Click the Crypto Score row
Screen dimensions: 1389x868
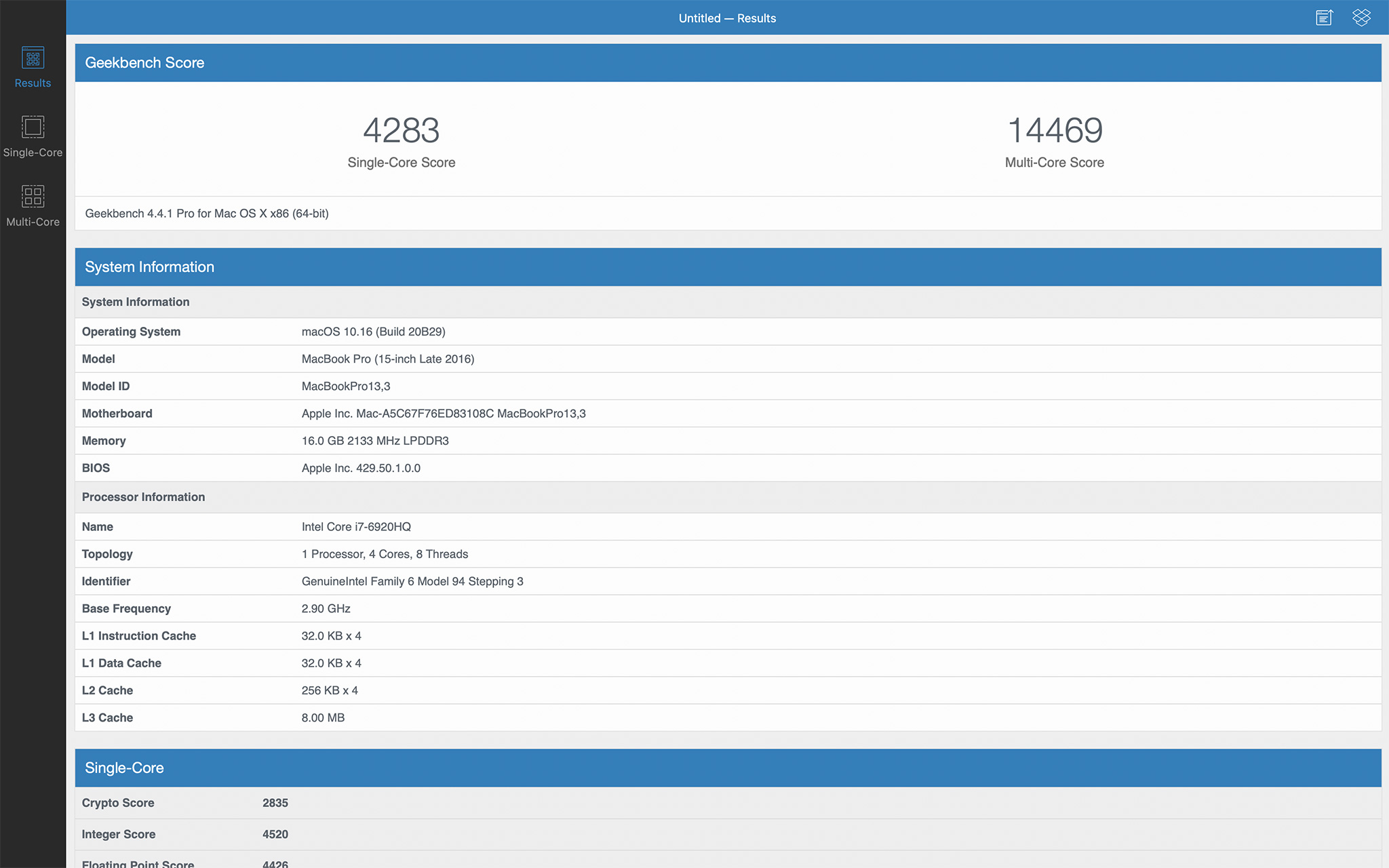(x=118, y=803)
